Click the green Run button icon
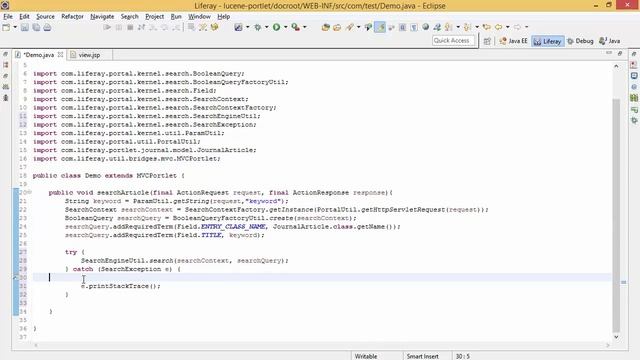The width and height of the screenshot is (640, 360). 276,27
